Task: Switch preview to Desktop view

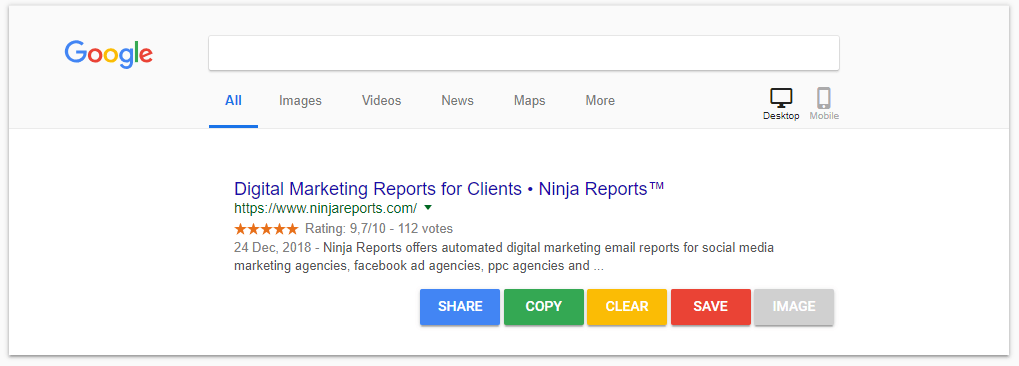Action: point(781,104)
